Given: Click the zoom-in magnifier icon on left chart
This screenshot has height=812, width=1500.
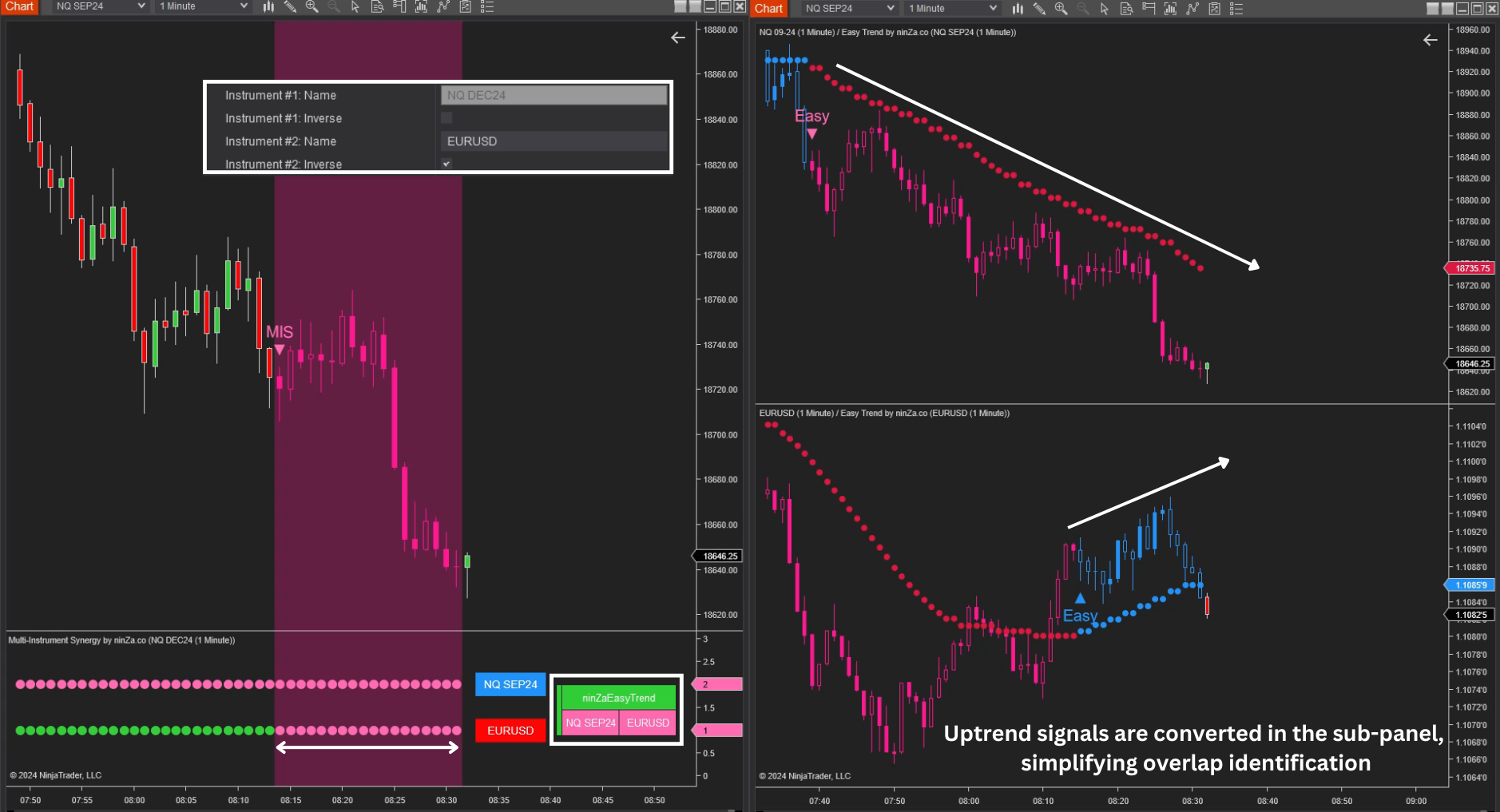Looking at the screenshot, I should pyautogui.click(x=312, y=6).
